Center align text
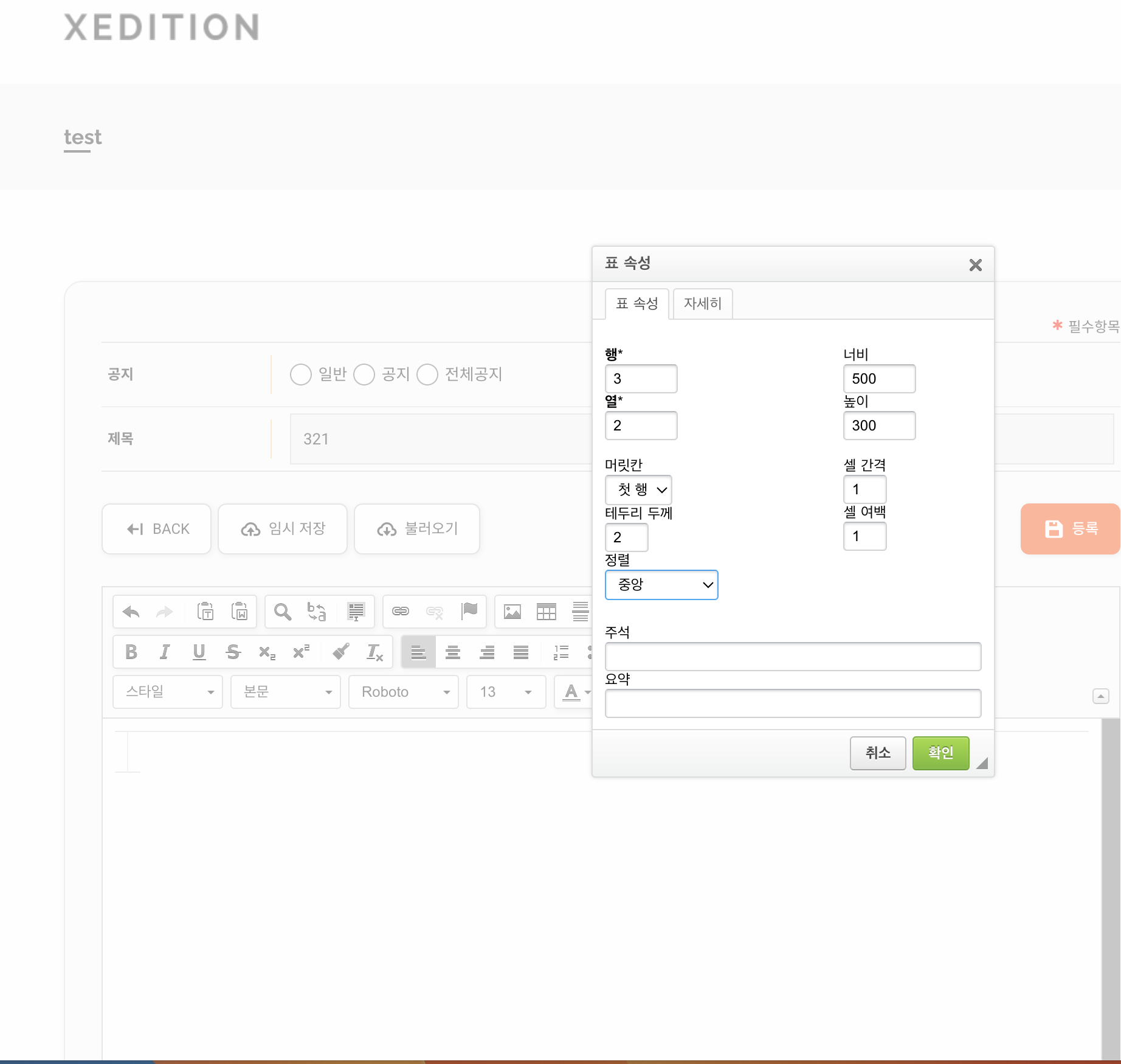The width and height of the screenshot is (1121, 1064). (x=453, y=652)
